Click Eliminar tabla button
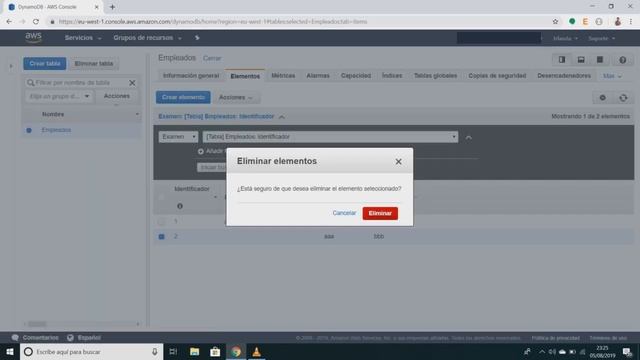This screenshot has width=640, height=360. coord(93,64)
